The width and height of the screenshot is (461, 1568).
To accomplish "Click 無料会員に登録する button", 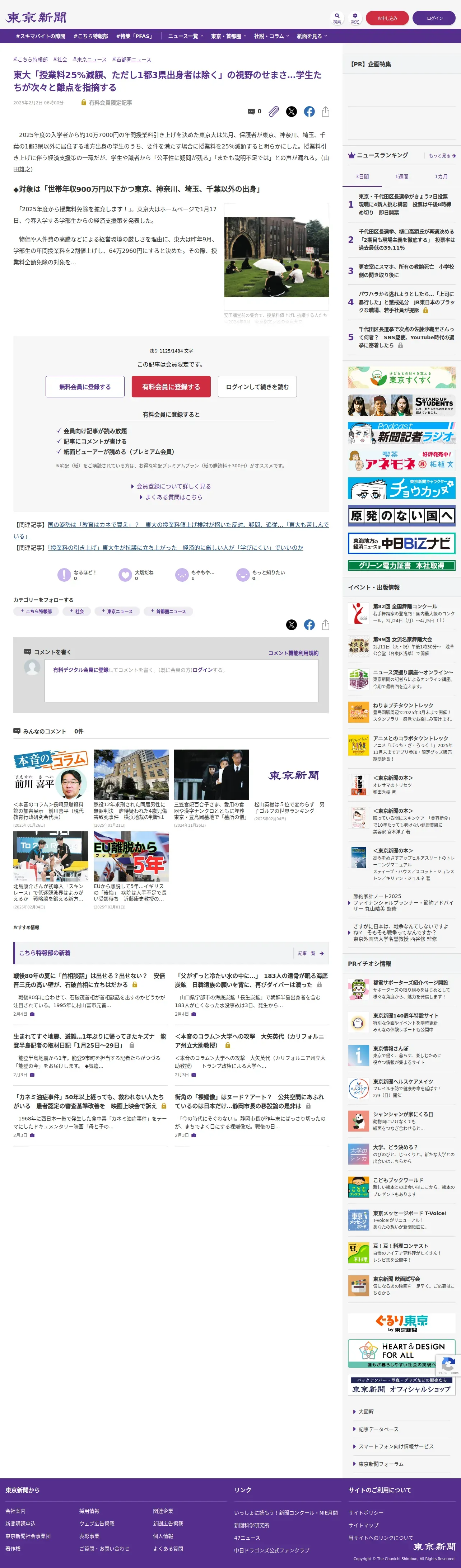I will click(x=85, y=387).
